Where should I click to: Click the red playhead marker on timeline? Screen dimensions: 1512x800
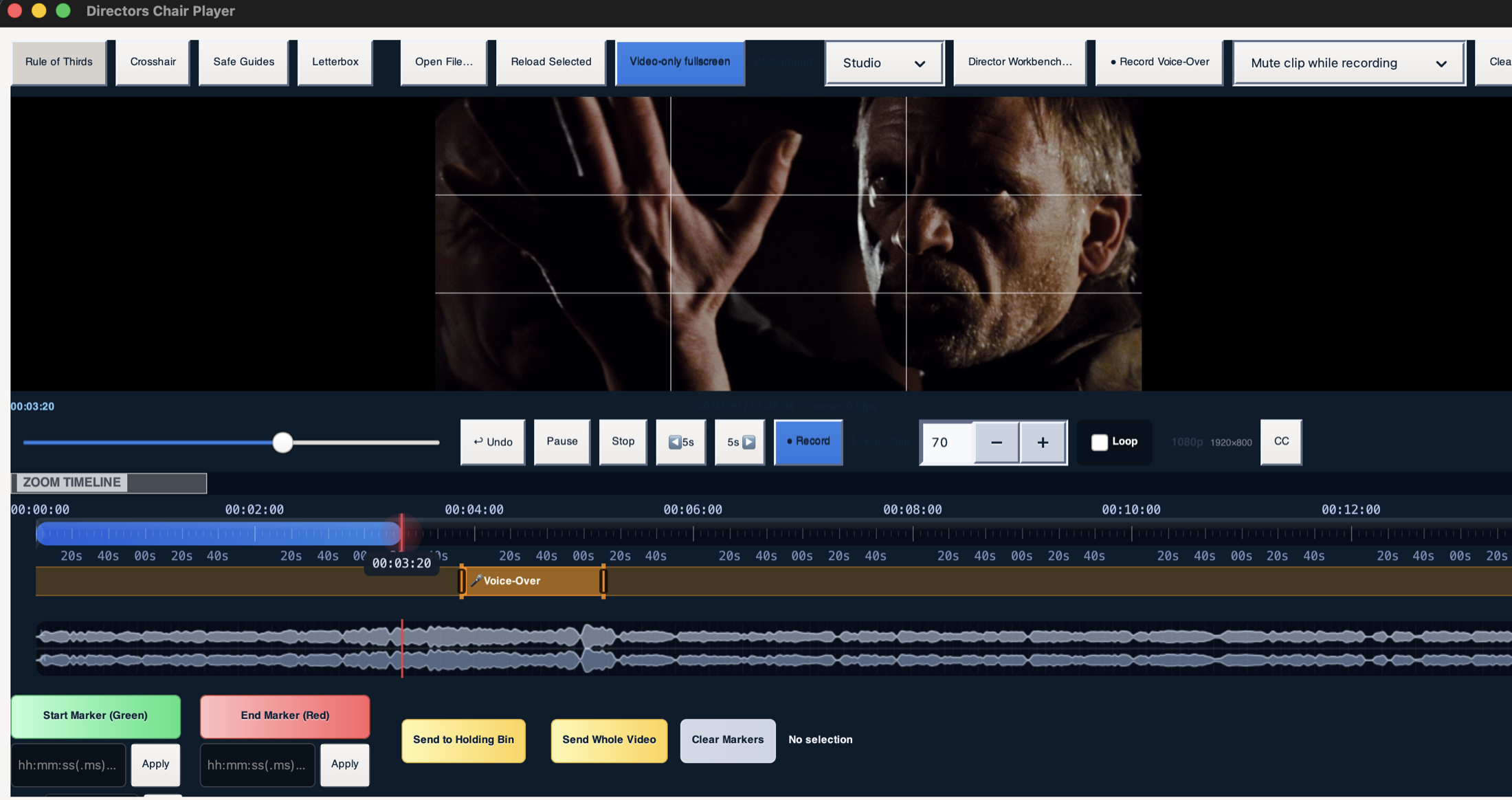pyautogui.click(x=402, y=532)
